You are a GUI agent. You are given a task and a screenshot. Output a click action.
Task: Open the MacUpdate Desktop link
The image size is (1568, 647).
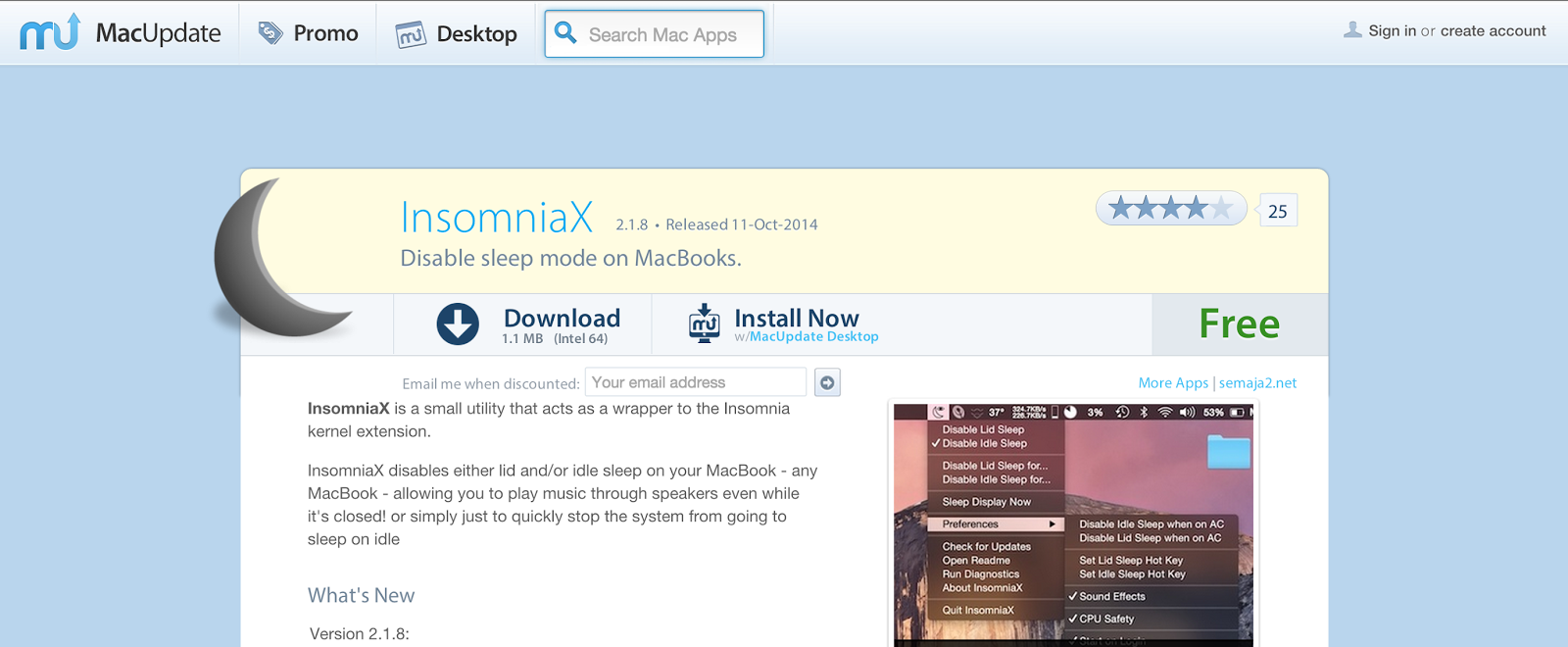point(814,336)
